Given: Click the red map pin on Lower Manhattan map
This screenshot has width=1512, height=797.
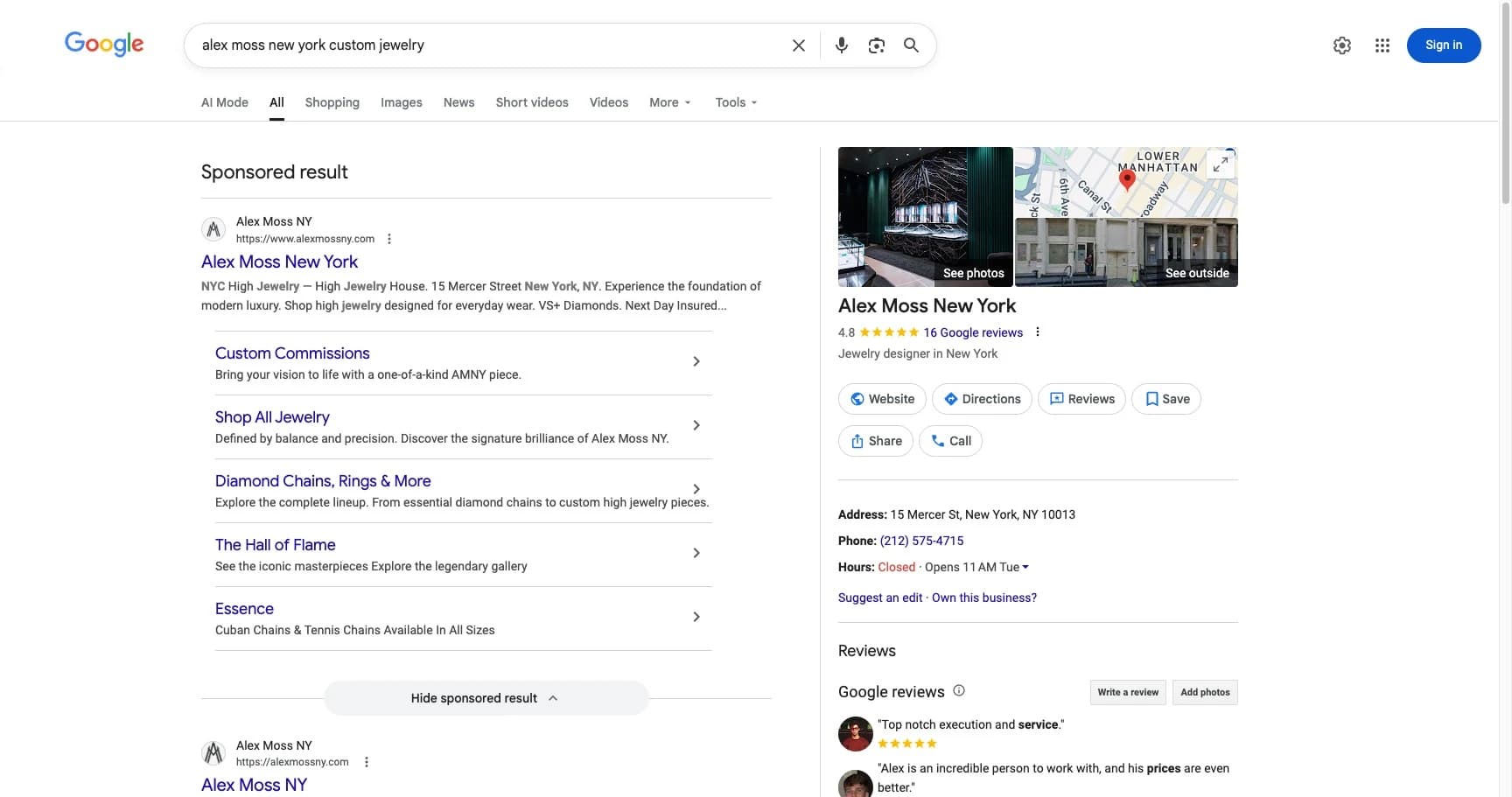Looking at the screenshot, I should coord(1127,180).
